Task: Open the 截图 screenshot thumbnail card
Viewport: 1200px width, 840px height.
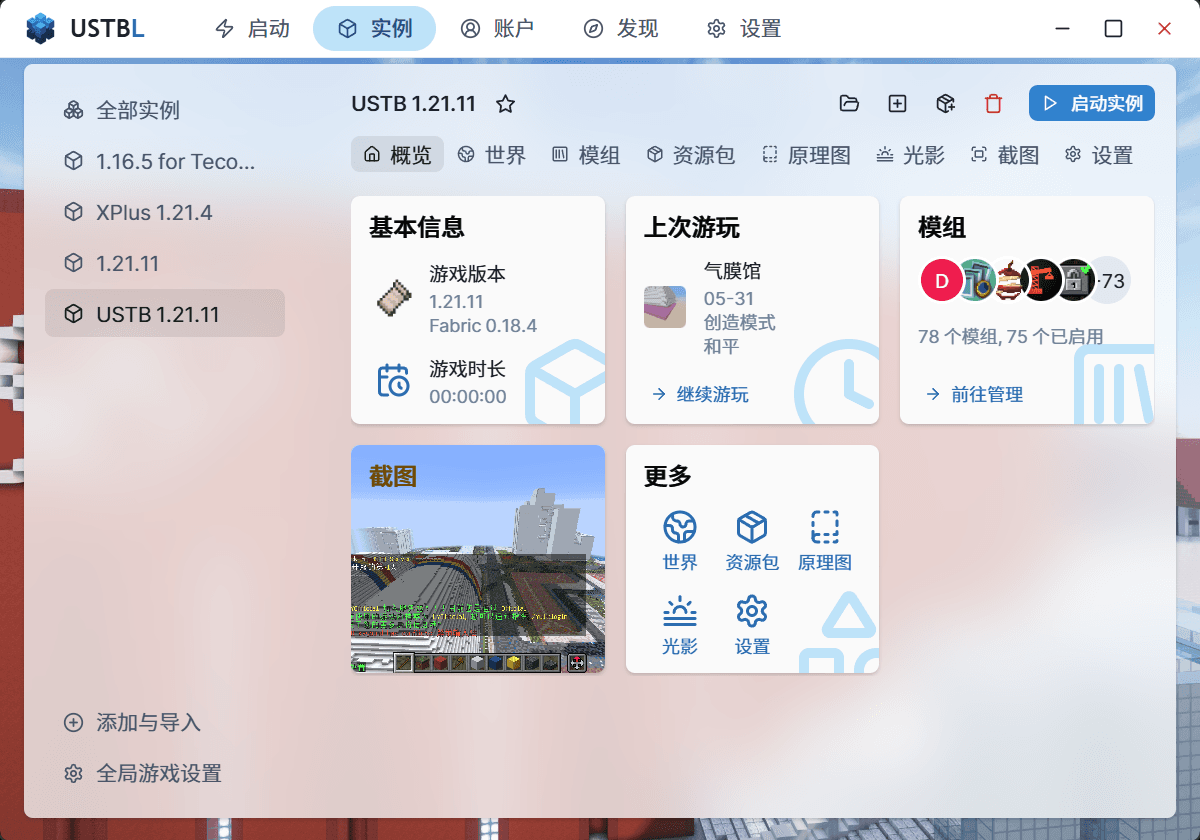Action: [478, 559]
